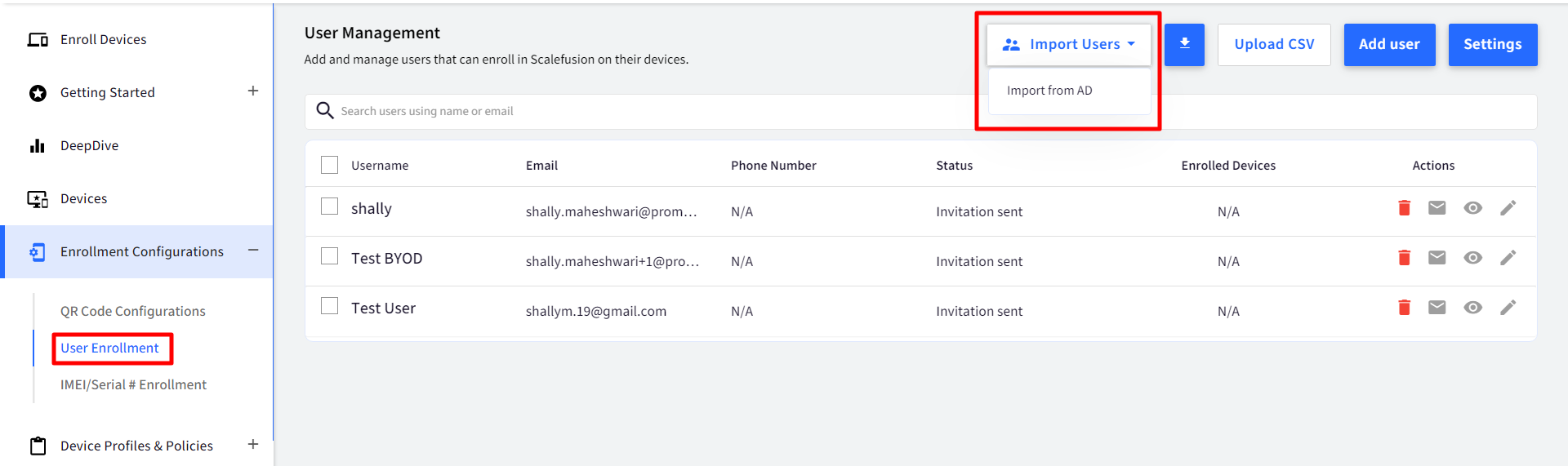Check the Test BYOD row checkbox

pos(330,256)
